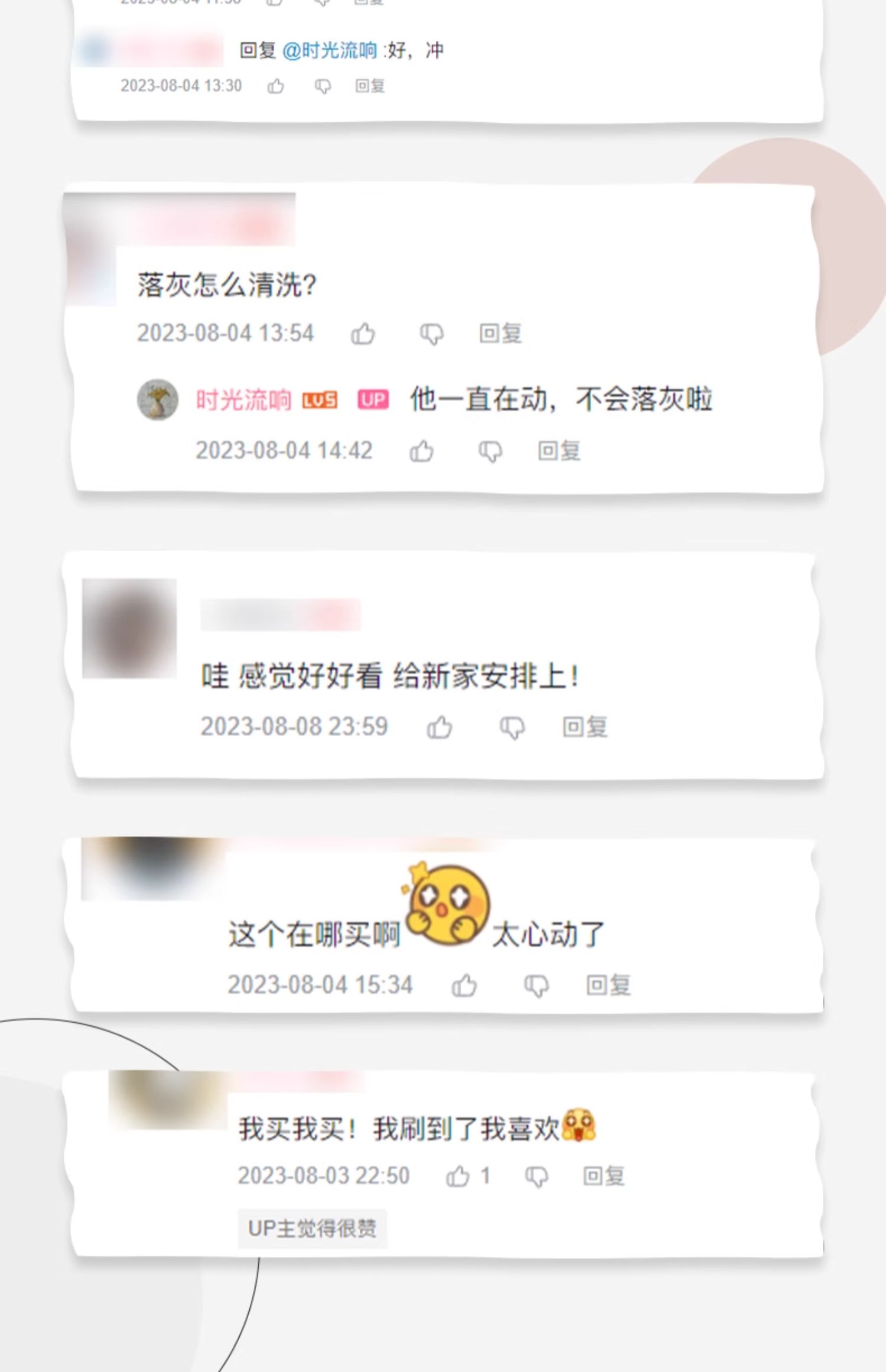Dislike the UP reply about 不会落灰啦

click(x=490, y=452)
